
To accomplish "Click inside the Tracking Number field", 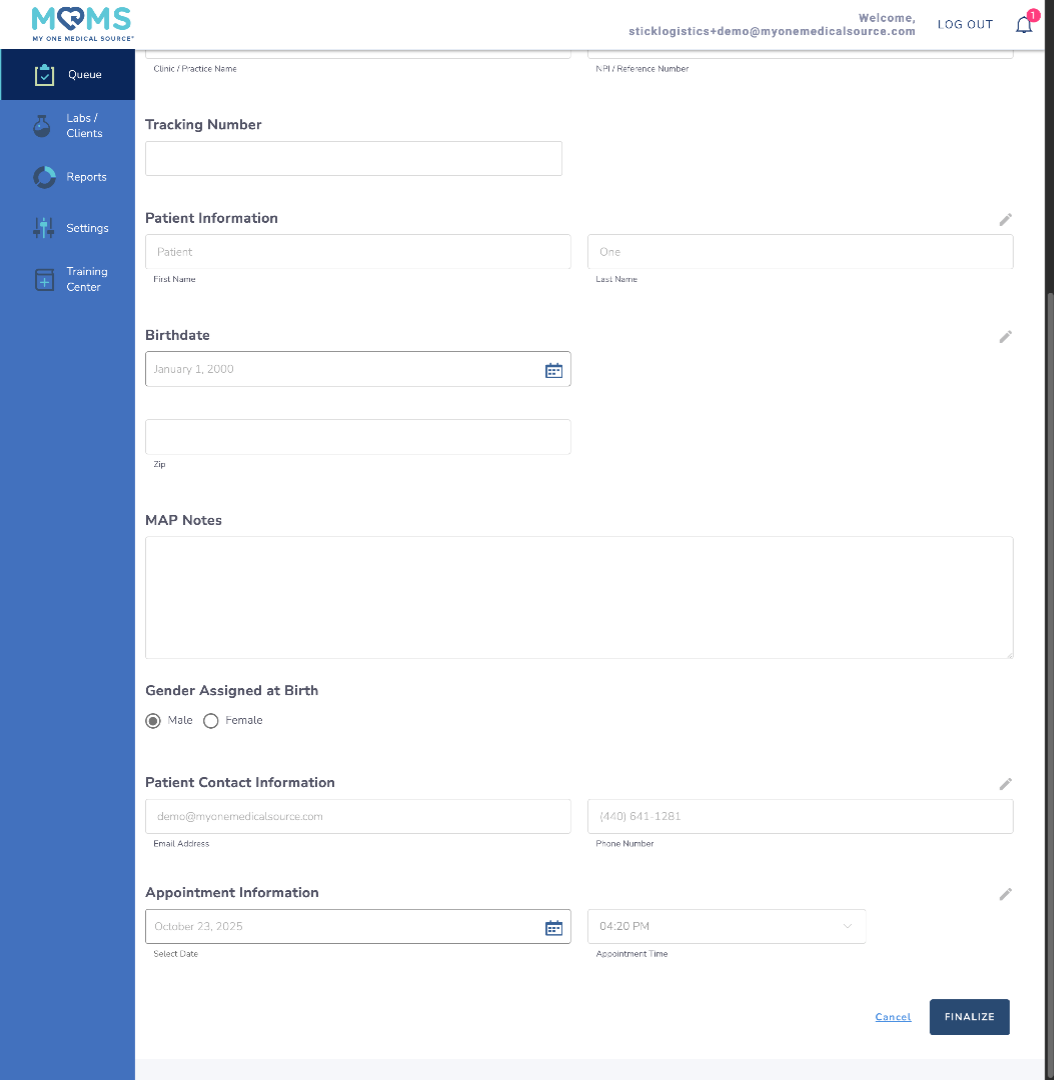I will (x=353, y=158).
